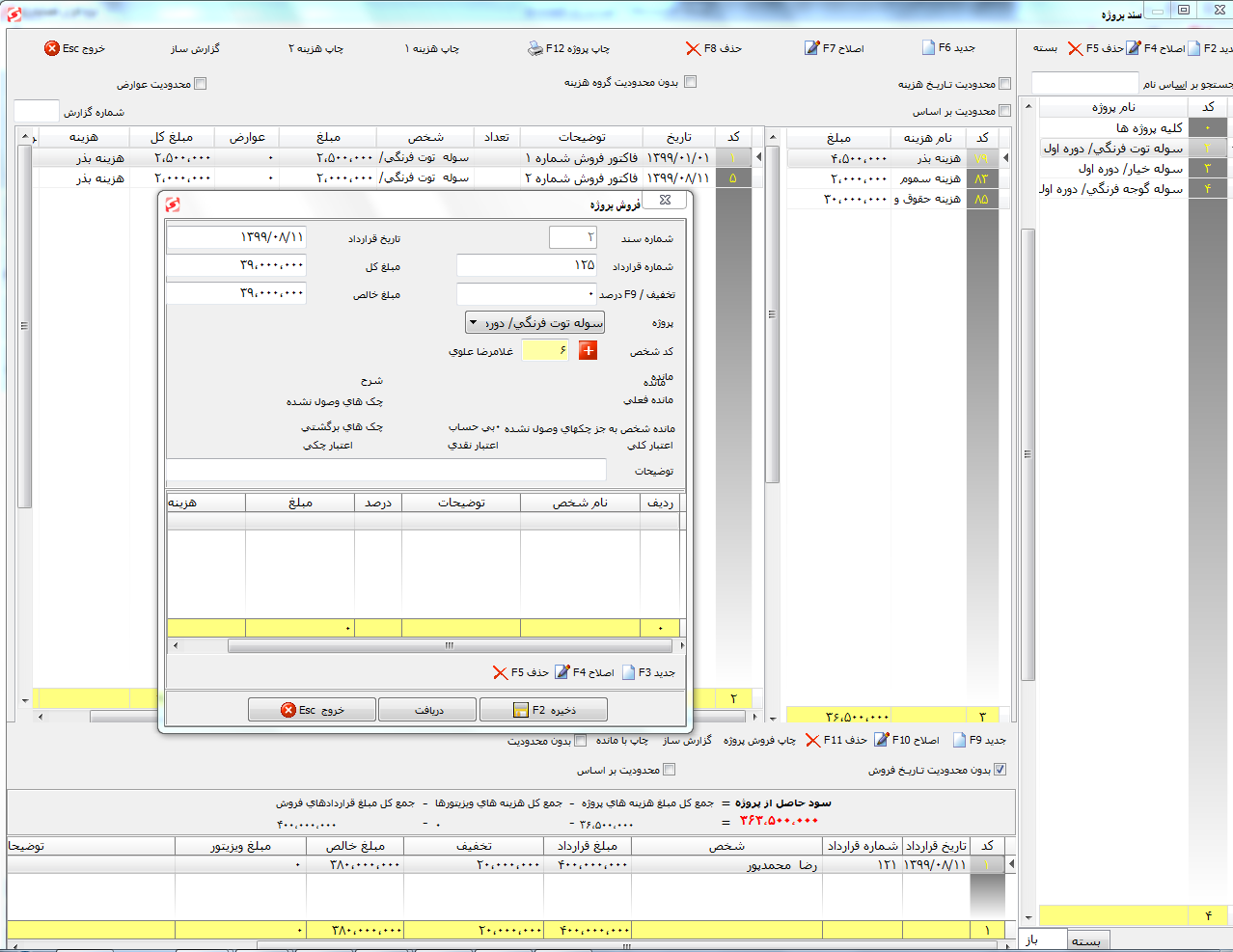
Task: Click چاپ هزینه ۲ in top toolbar
Action: click(315, 48)
